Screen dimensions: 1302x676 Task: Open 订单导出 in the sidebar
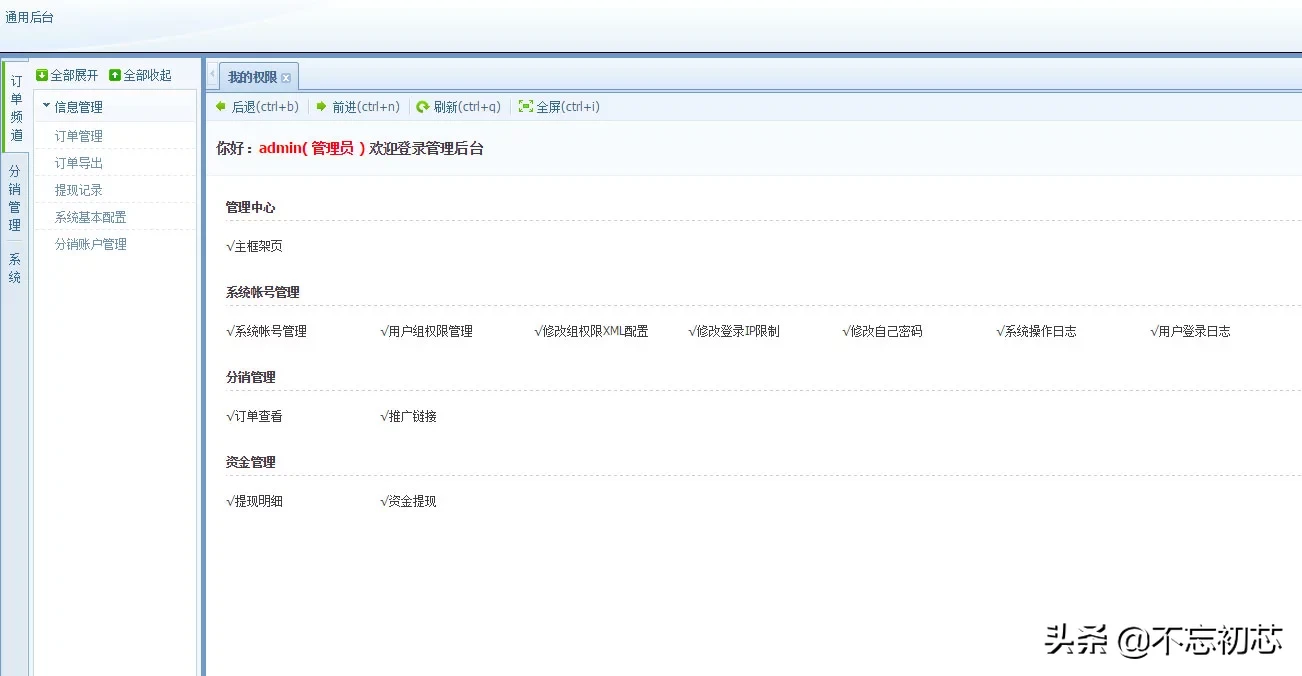[79, 163]
